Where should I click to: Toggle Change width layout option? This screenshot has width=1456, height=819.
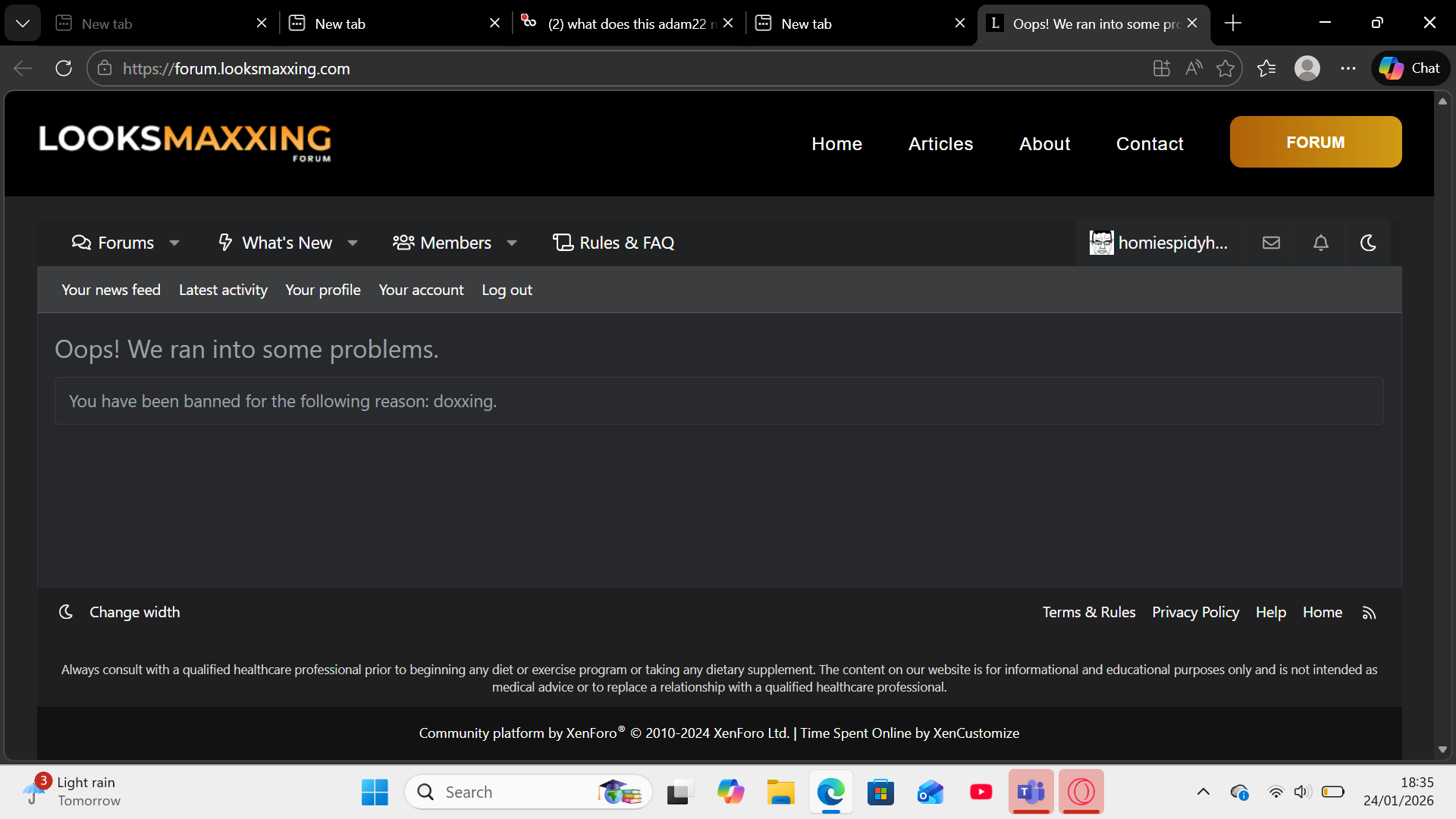point(134,612)
